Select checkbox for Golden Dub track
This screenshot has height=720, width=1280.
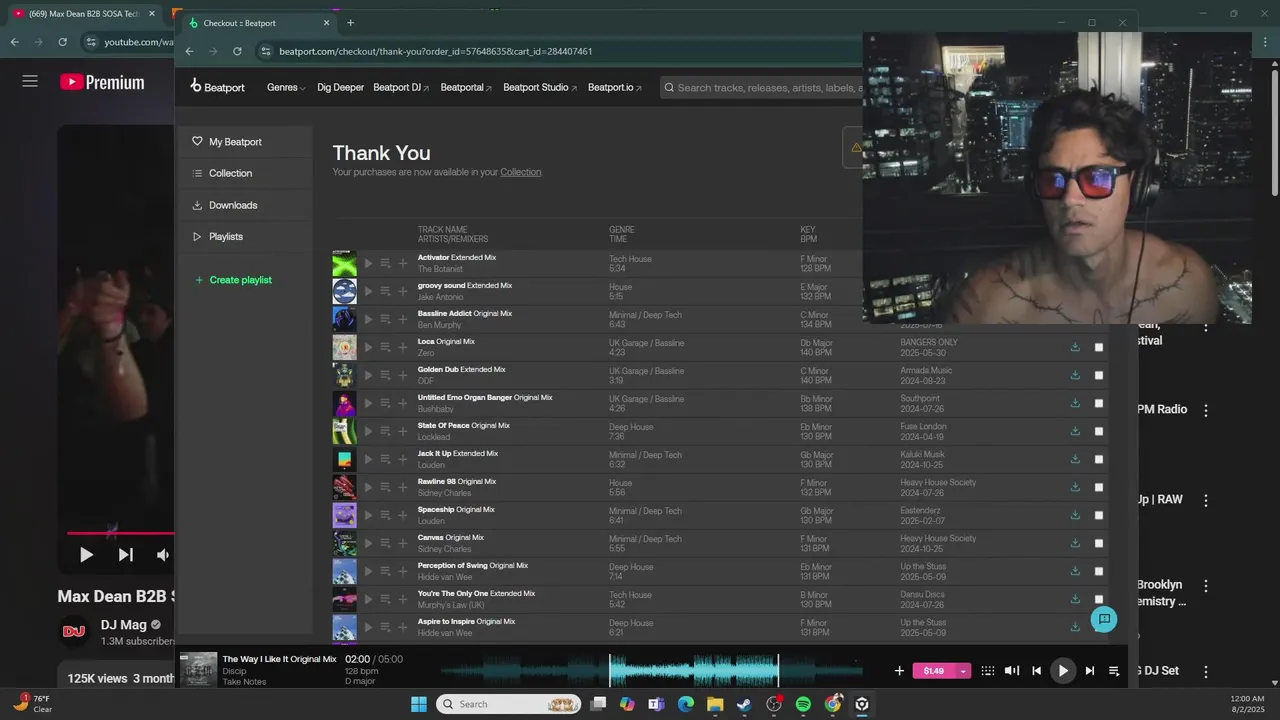click(x=1098, y=375)
